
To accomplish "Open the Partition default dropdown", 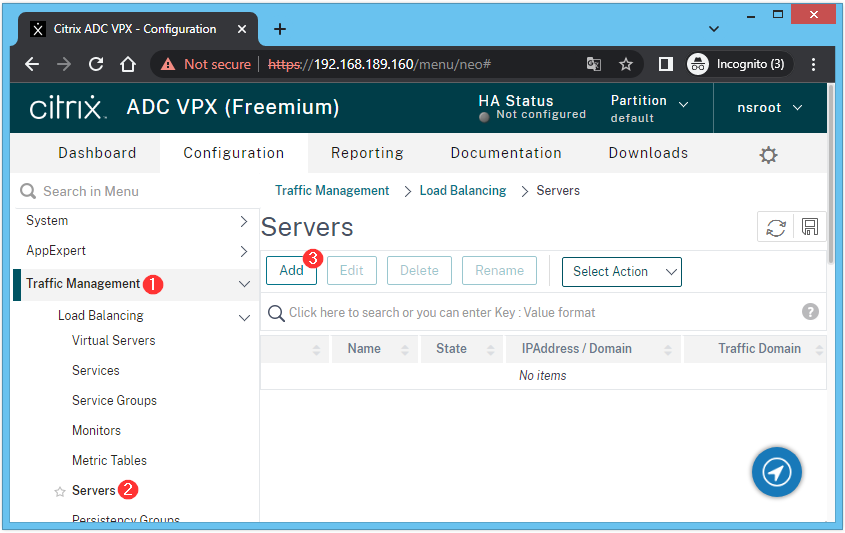I will (649, 108).
